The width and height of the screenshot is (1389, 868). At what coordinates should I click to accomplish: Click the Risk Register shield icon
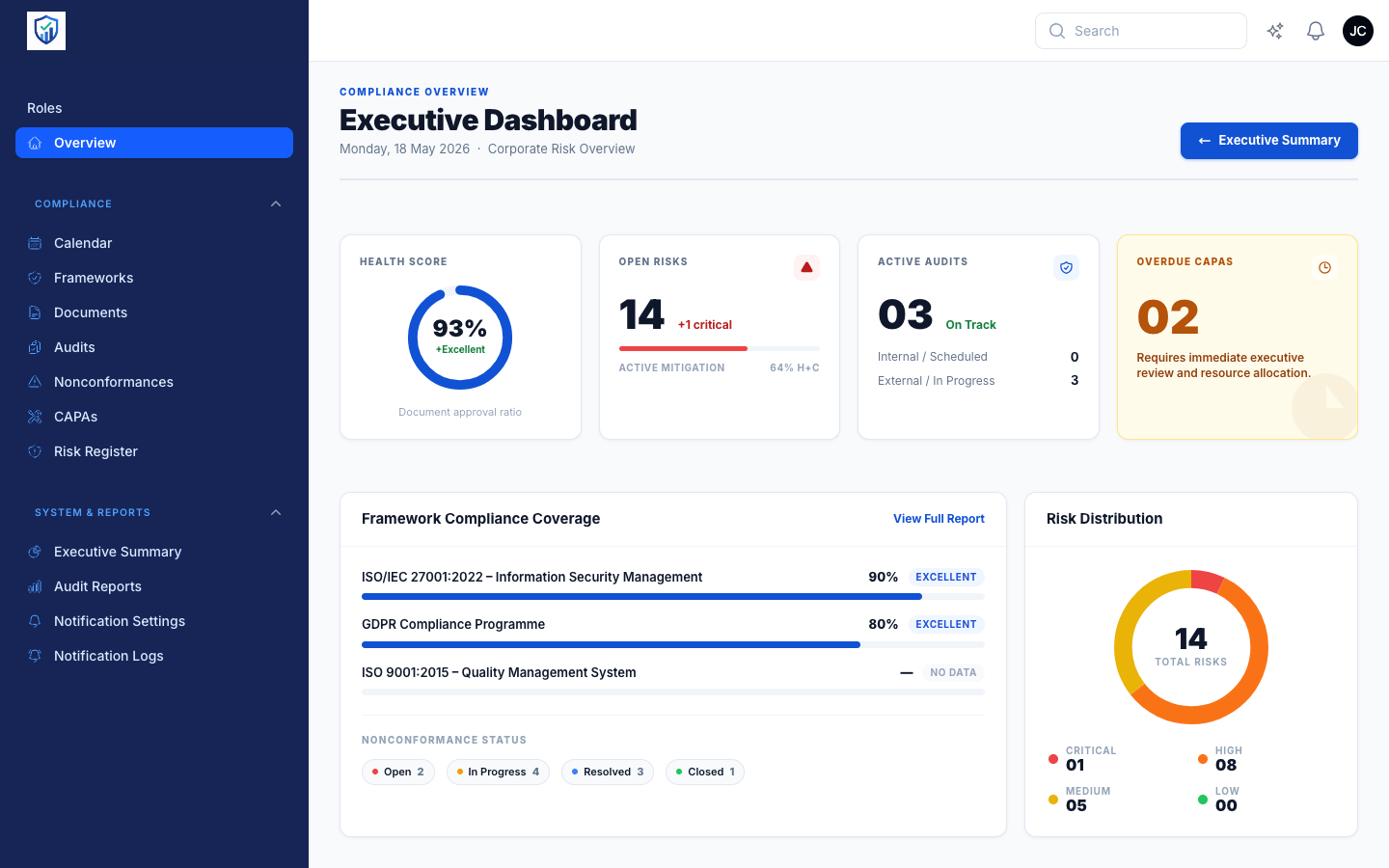35,451
